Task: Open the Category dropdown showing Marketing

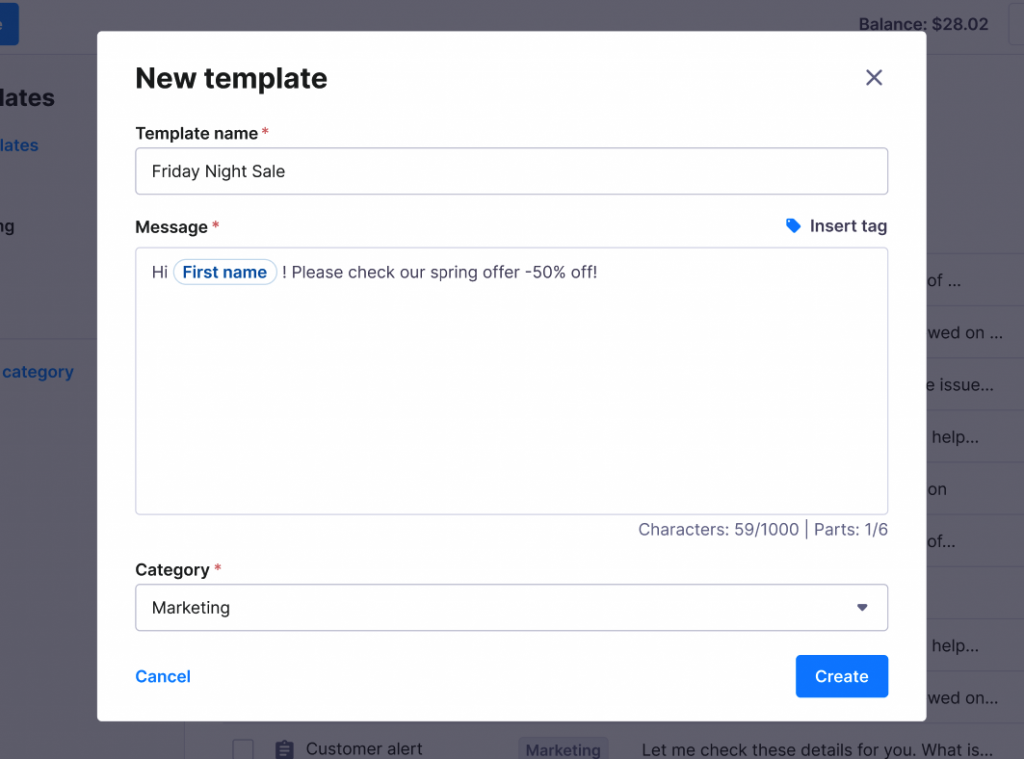Action: [500, 607]
